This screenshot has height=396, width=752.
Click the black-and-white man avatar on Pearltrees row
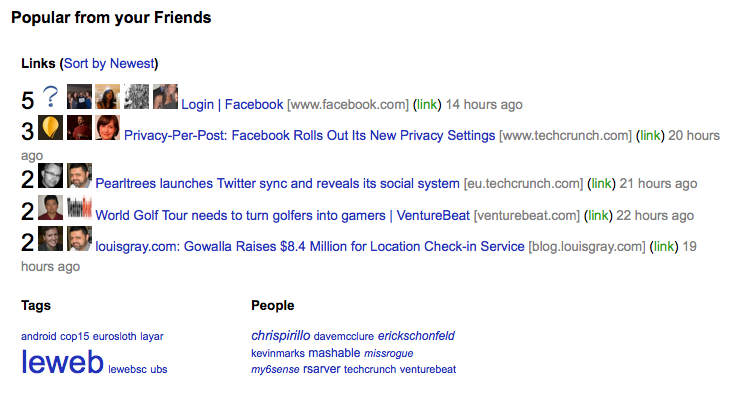(x=50, y=175)
